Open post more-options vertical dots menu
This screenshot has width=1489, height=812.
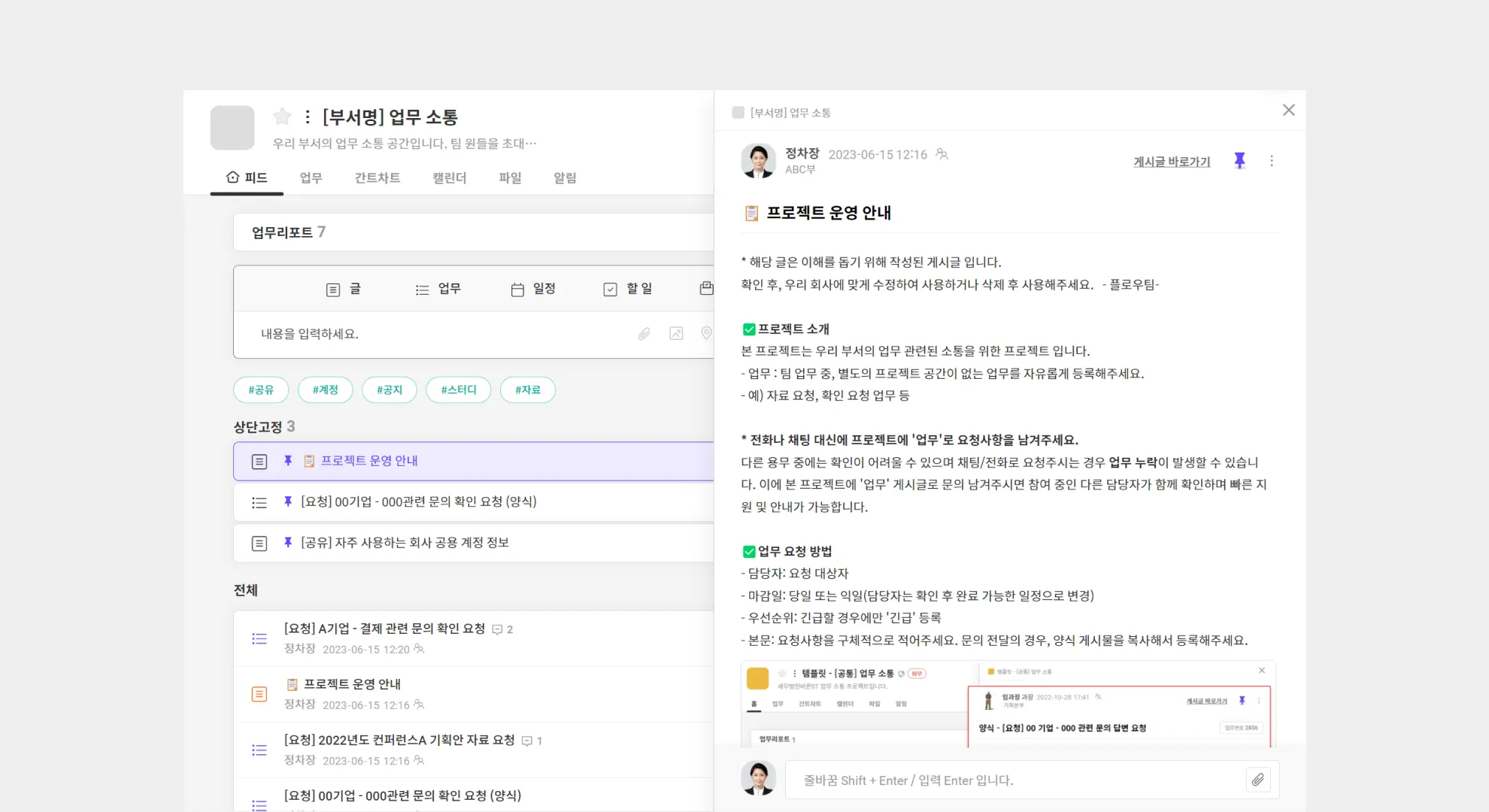pyautogui.click(x=1272, y=161)
